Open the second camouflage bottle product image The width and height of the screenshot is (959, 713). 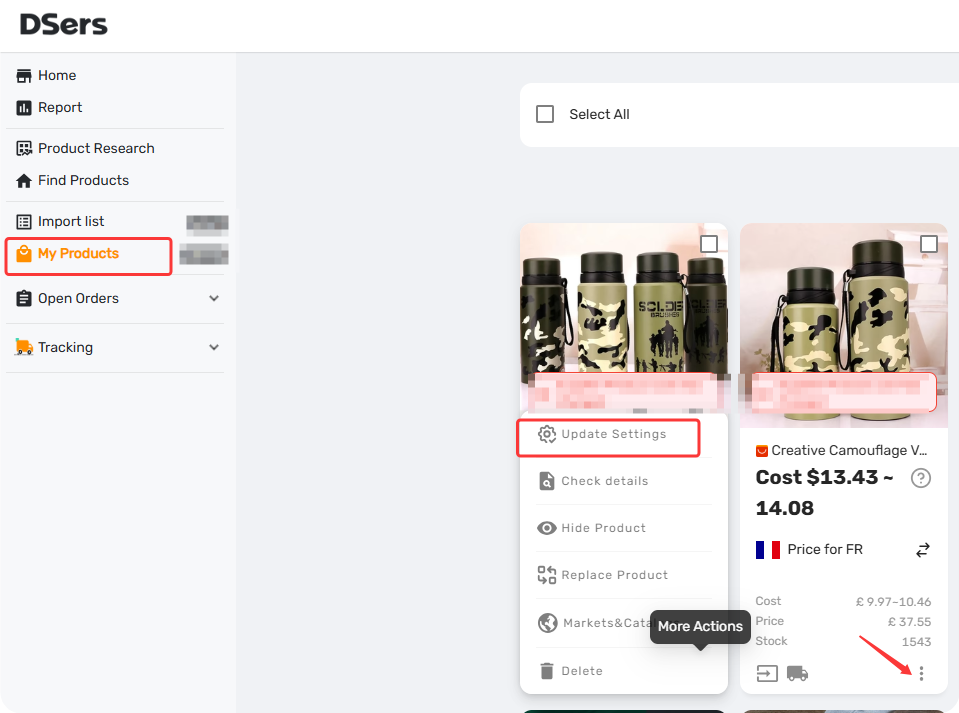pyautogui.click(x=843, y=325)
